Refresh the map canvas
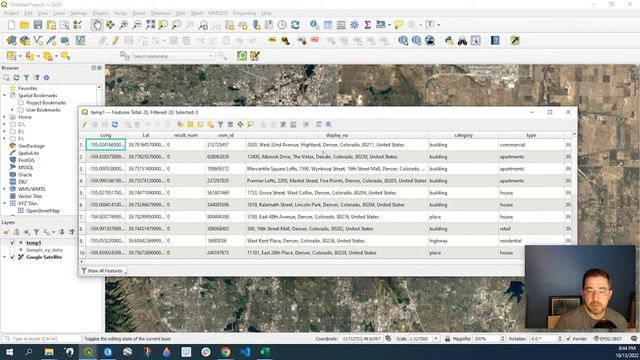The width and height of the screenshot is (640, 360). 295,25
